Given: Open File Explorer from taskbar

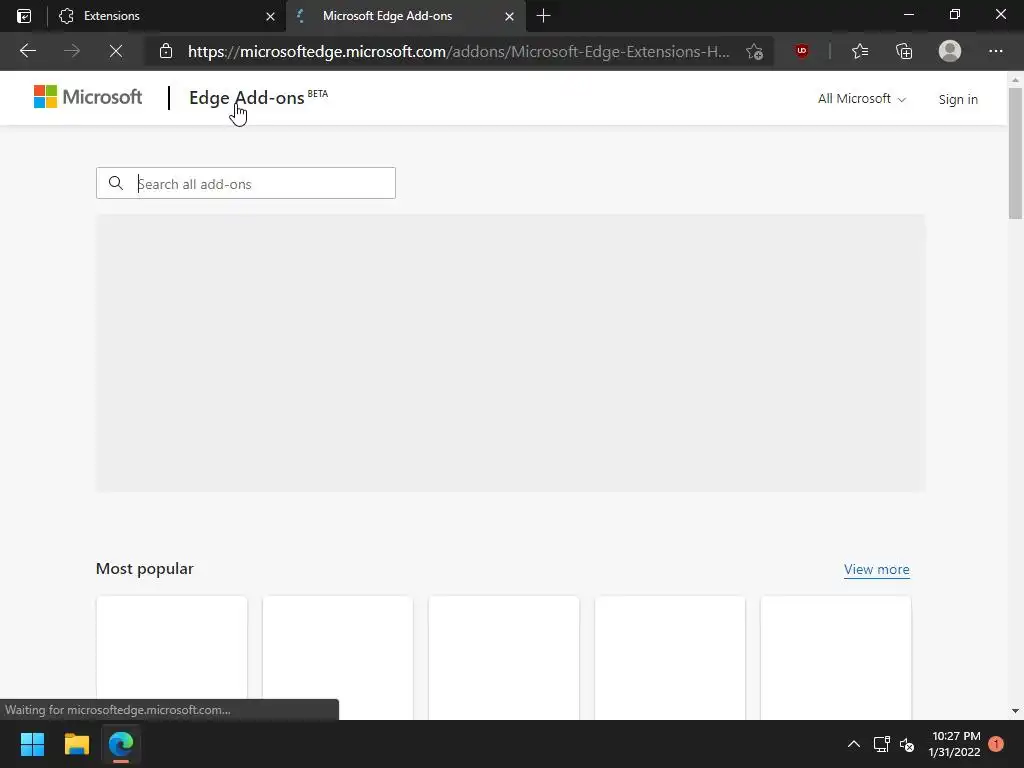Looking at the screenshot, I should (76, 744).
